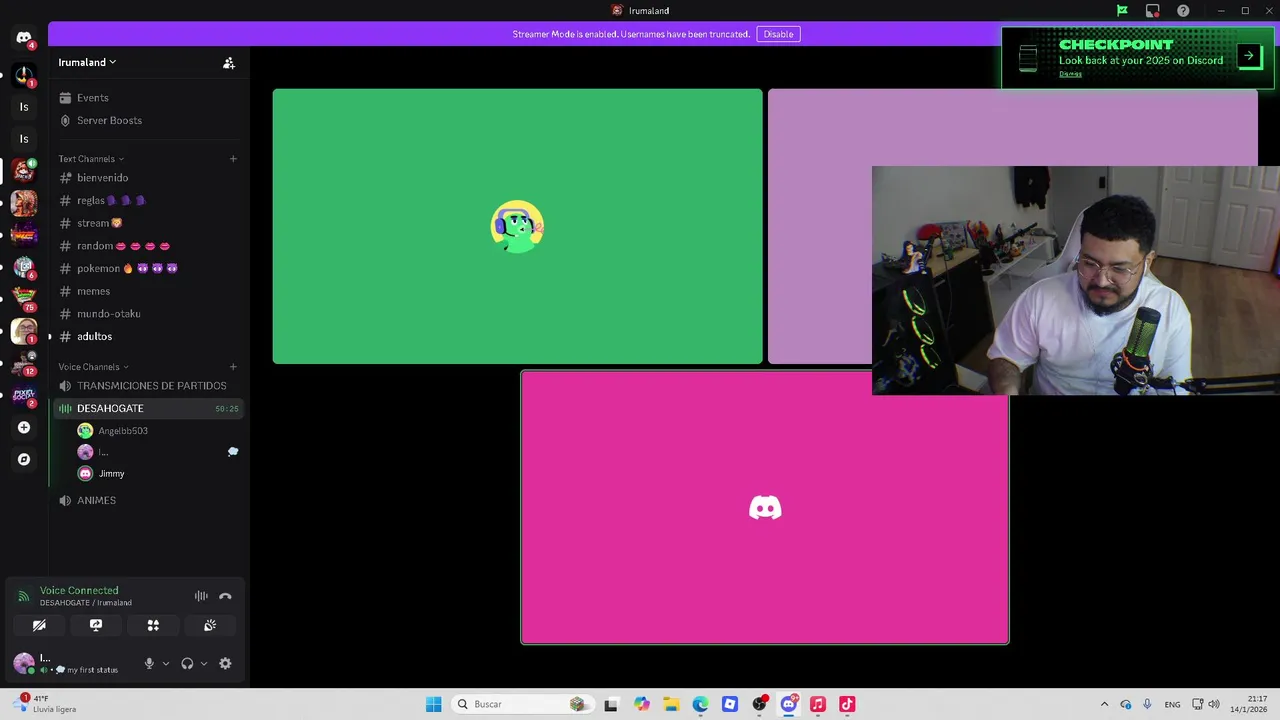1280x720 pixels.
Task: Collapse the Voice Channels category
Action: (93, 367)
